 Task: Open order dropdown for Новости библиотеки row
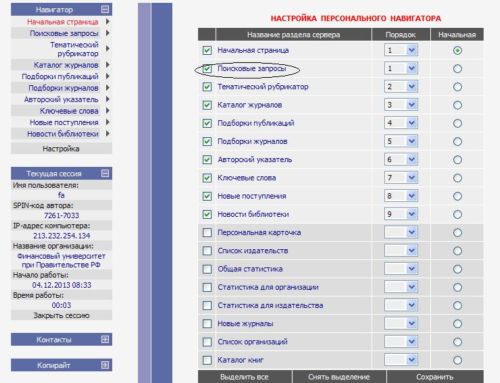click(401, 214)
